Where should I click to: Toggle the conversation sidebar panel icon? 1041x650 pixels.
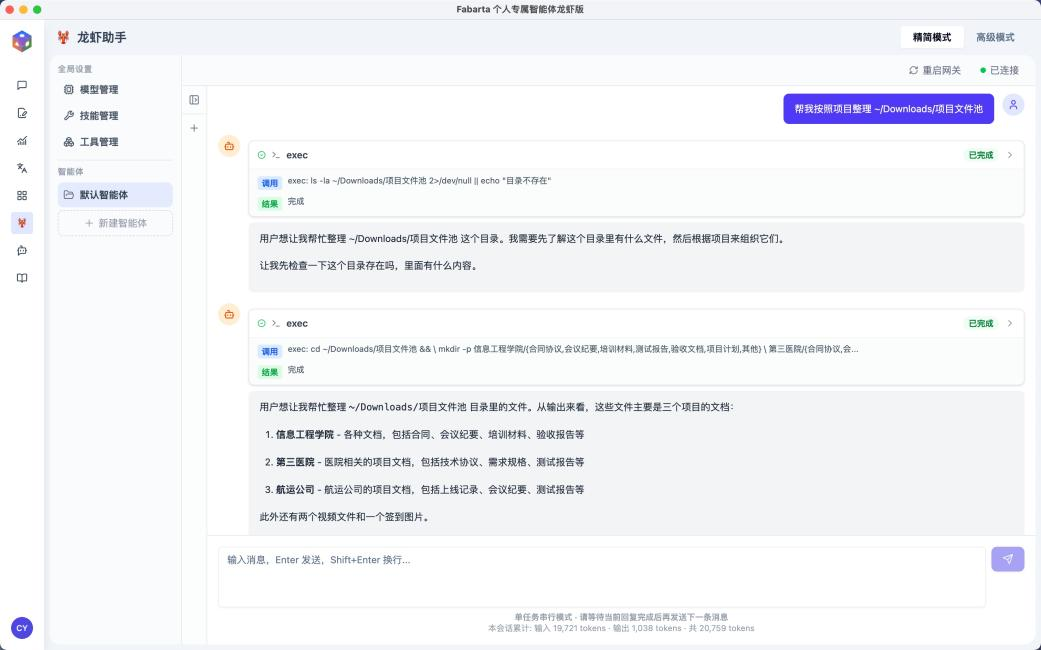click(194, 100)
